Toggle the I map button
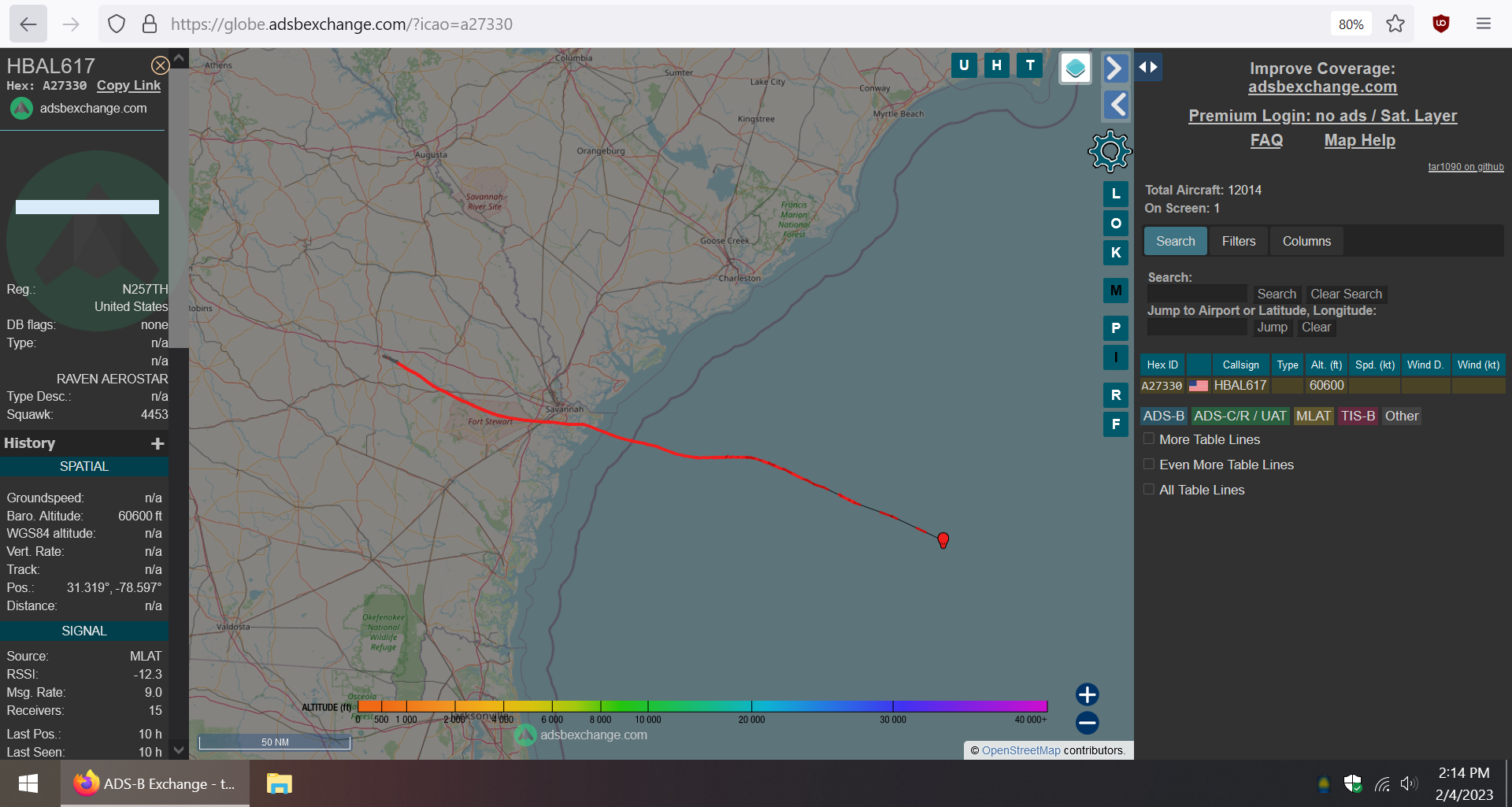Screen dimensions: 1512x807 coord(1116,357)
